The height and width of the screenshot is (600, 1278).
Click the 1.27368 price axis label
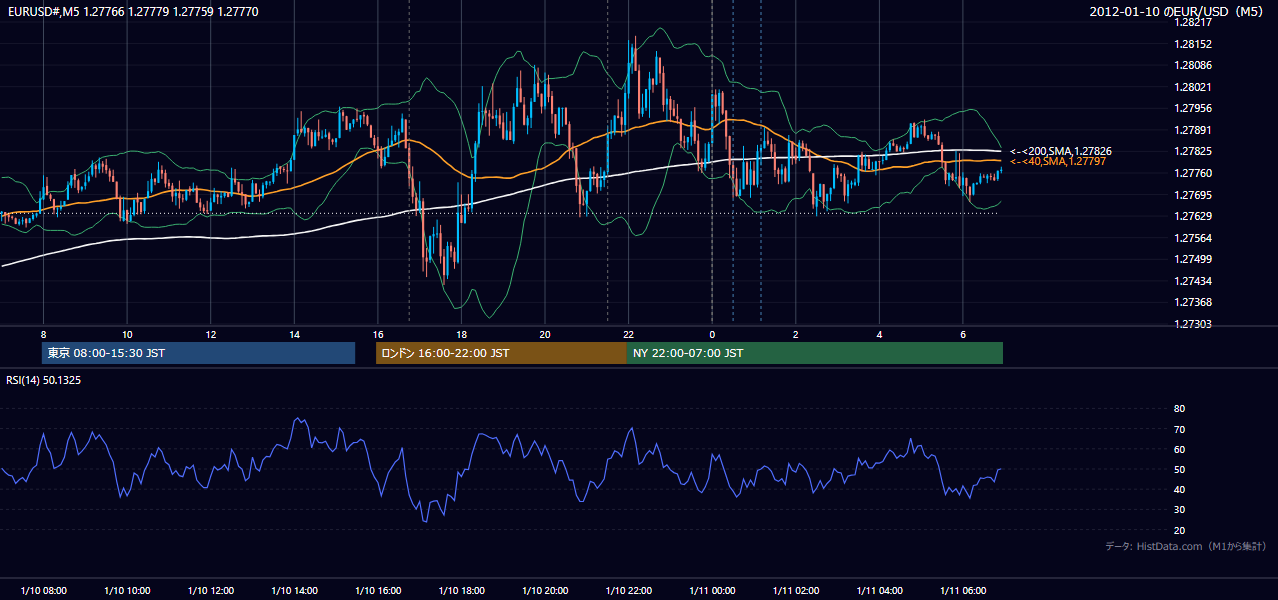point(1194,302)
